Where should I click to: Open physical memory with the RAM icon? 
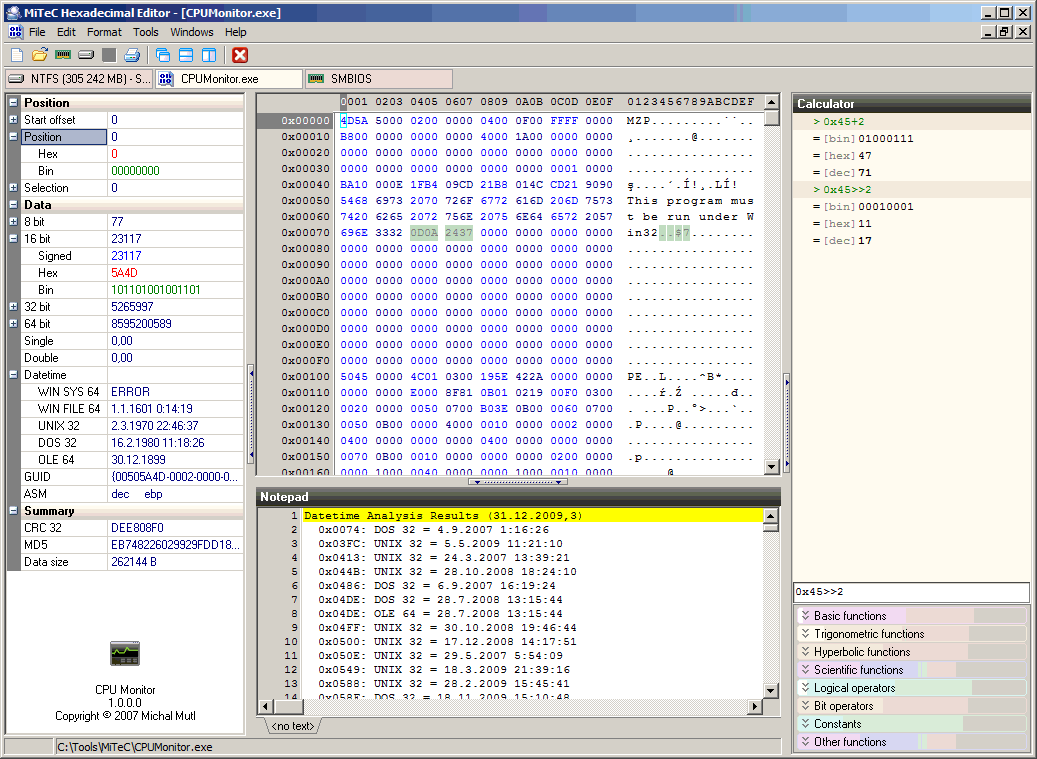click(x=61, y=55)
